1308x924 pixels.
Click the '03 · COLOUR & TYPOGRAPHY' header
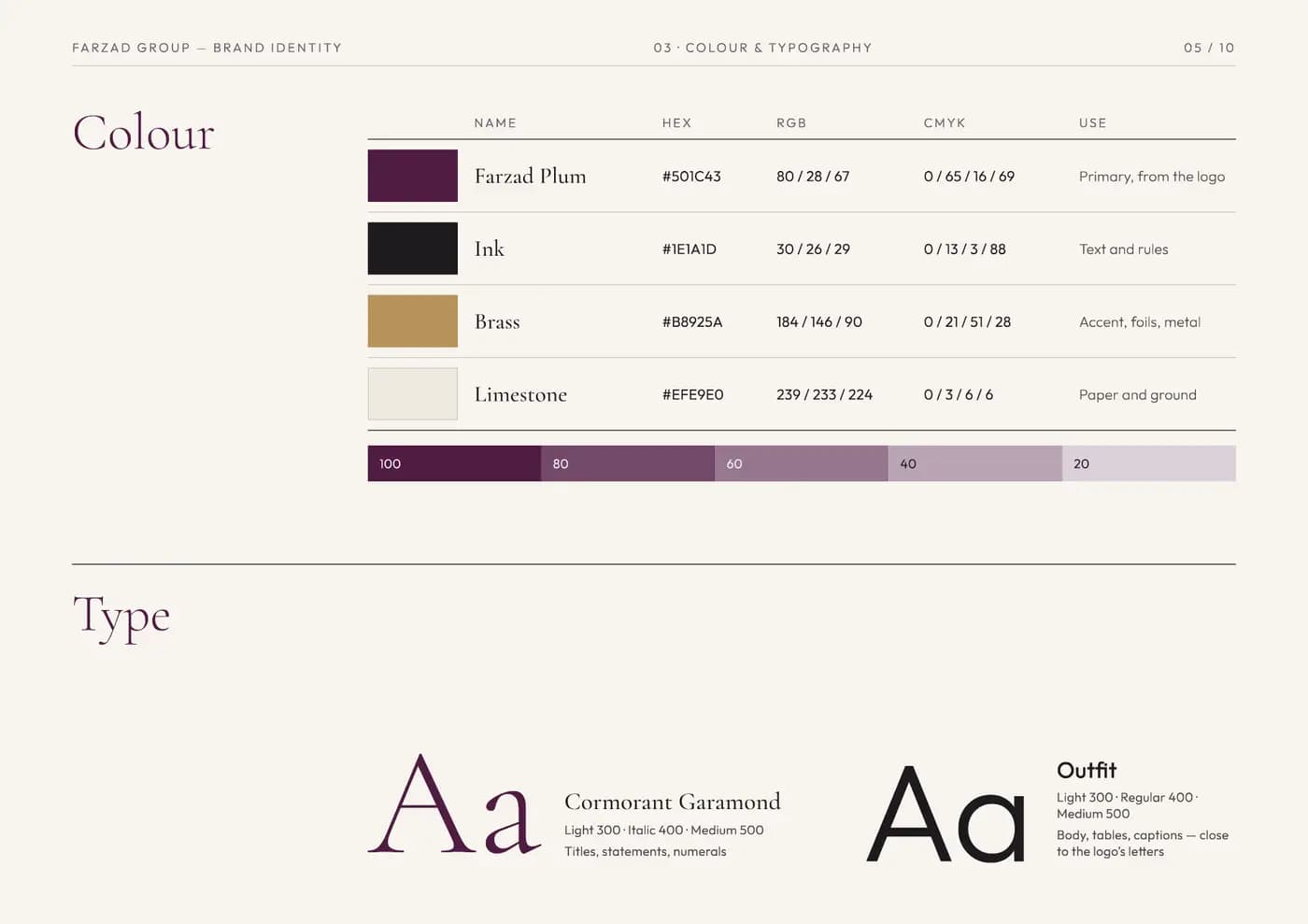[x=762, y=48]
